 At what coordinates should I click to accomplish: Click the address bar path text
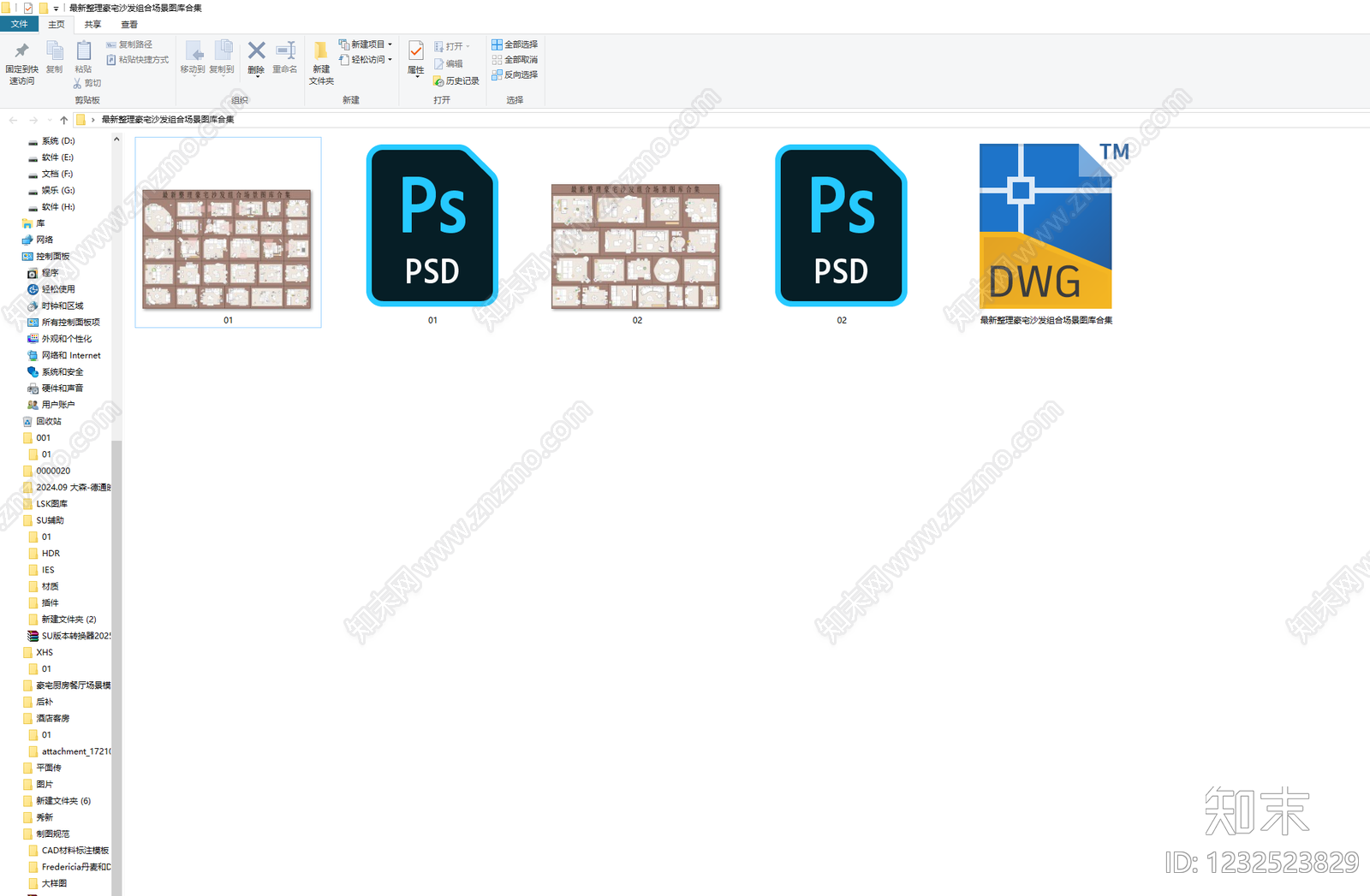[168, 120]
